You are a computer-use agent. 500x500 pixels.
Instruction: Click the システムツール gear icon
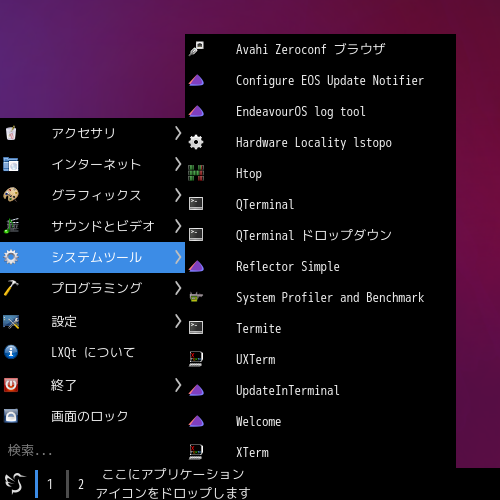[11, 257]
